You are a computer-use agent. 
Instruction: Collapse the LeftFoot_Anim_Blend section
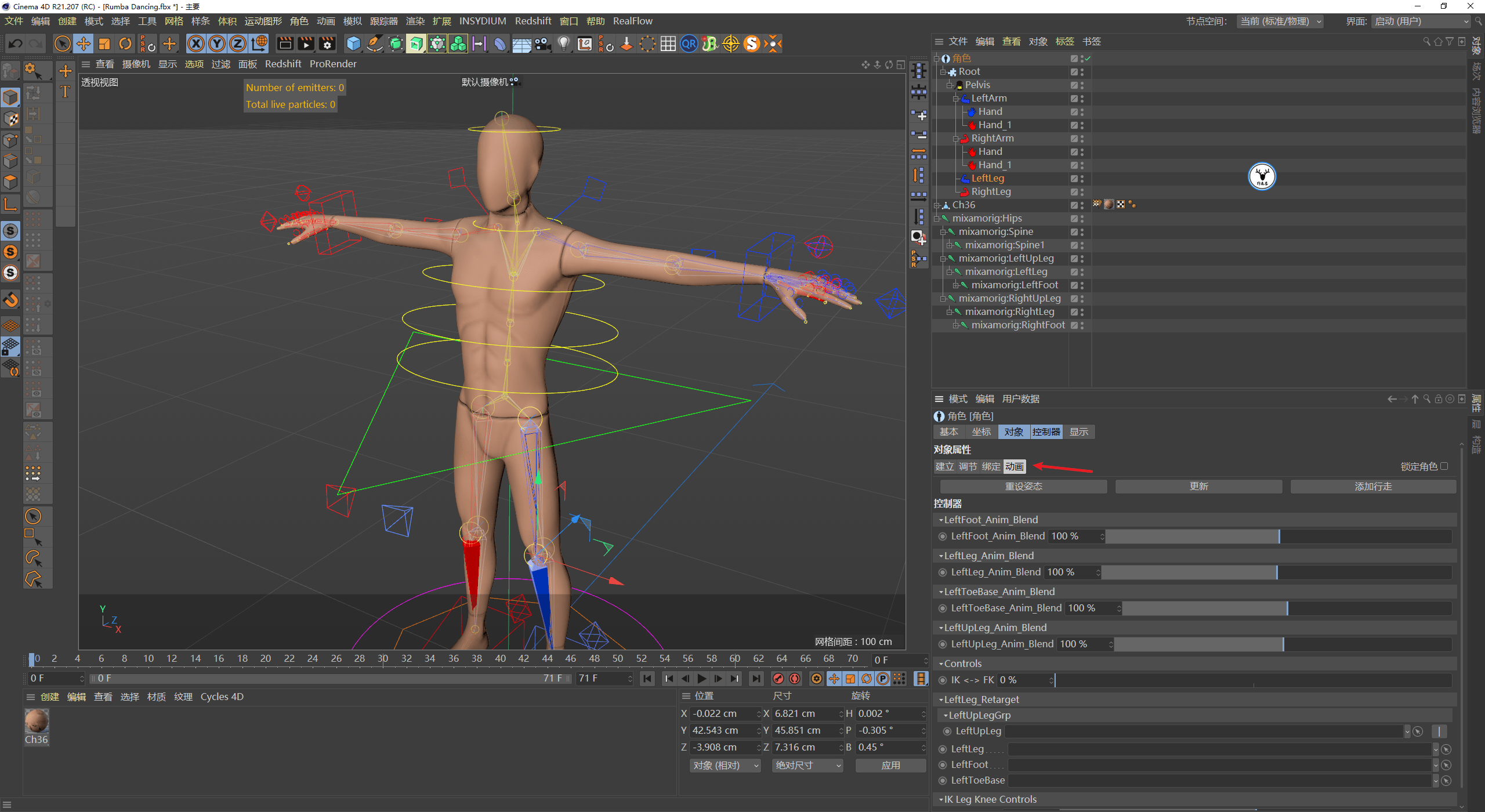click(941, 519)
